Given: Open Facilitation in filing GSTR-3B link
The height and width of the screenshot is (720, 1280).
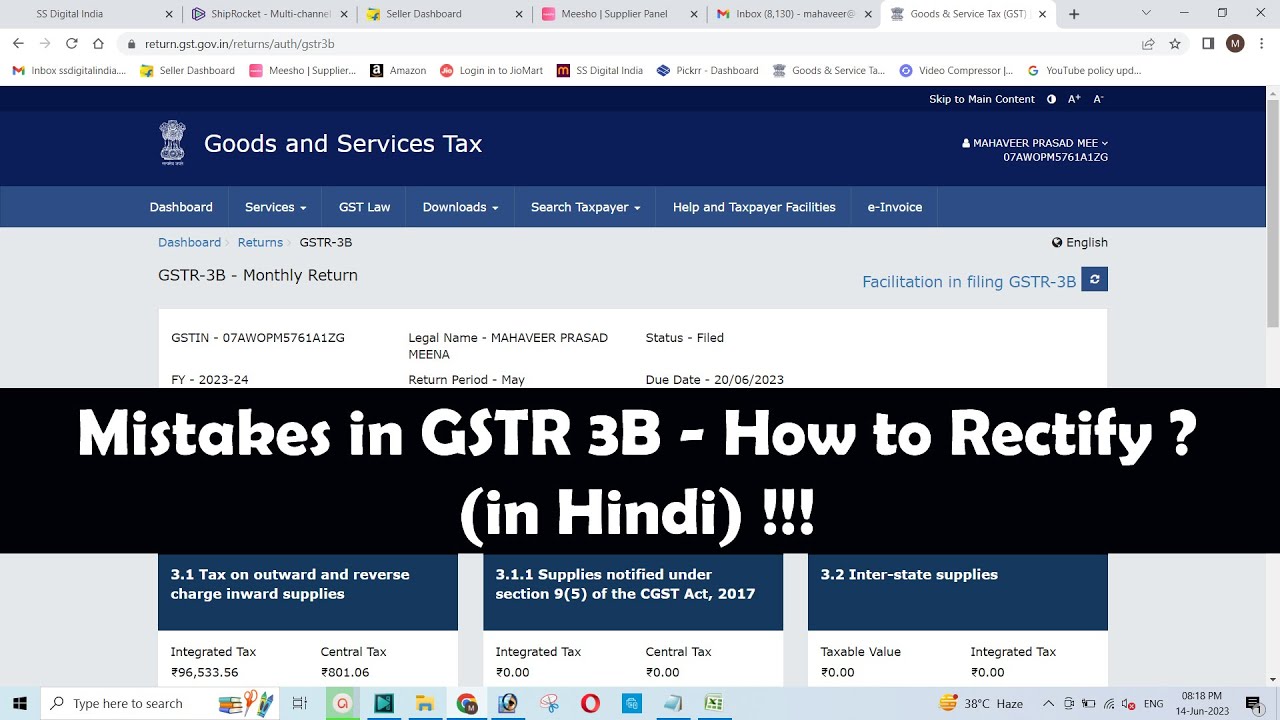Looking at the screenshot, I should (969, 282).
